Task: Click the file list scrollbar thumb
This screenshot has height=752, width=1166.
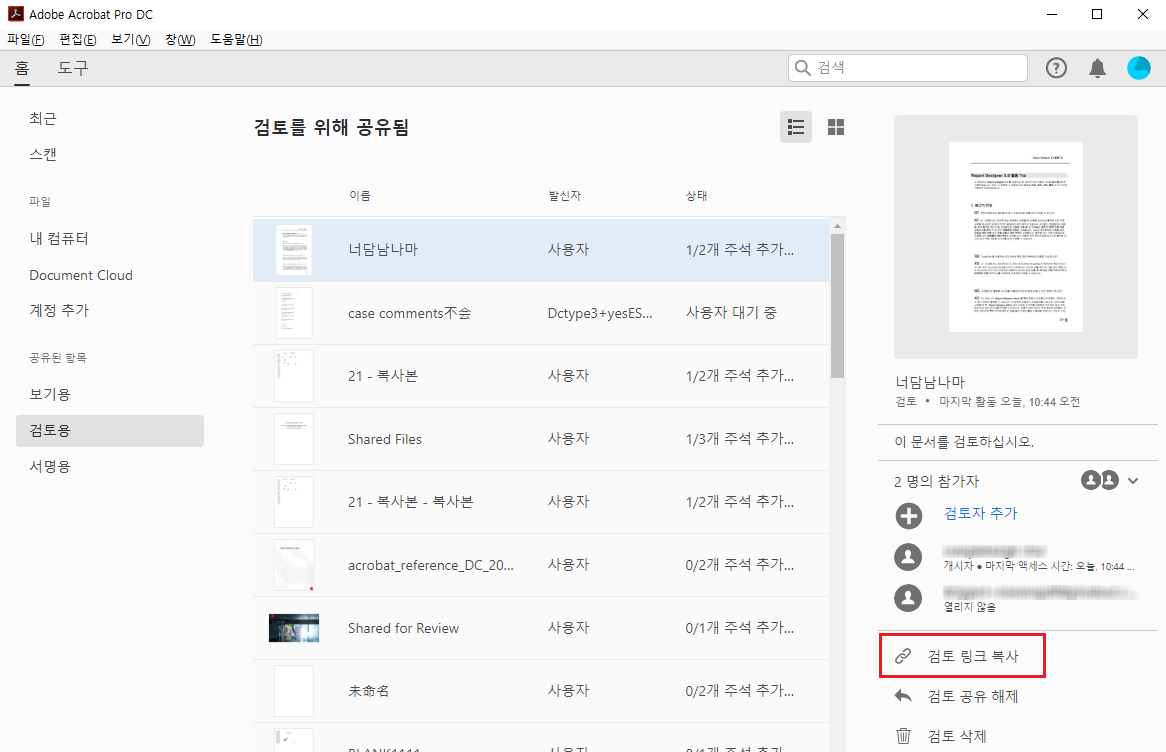Action: [837, 306]
